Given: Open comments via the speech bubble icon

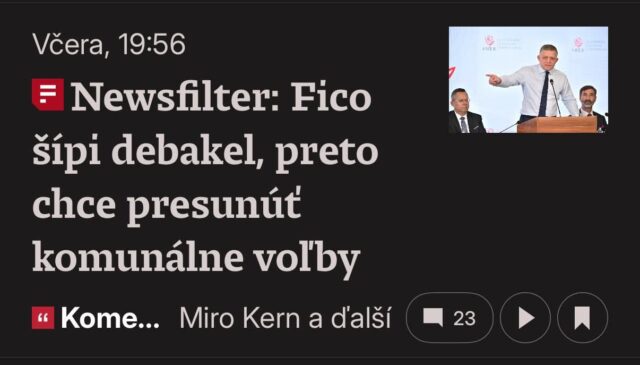Looking at the screenshot, I should click(433, 318).
